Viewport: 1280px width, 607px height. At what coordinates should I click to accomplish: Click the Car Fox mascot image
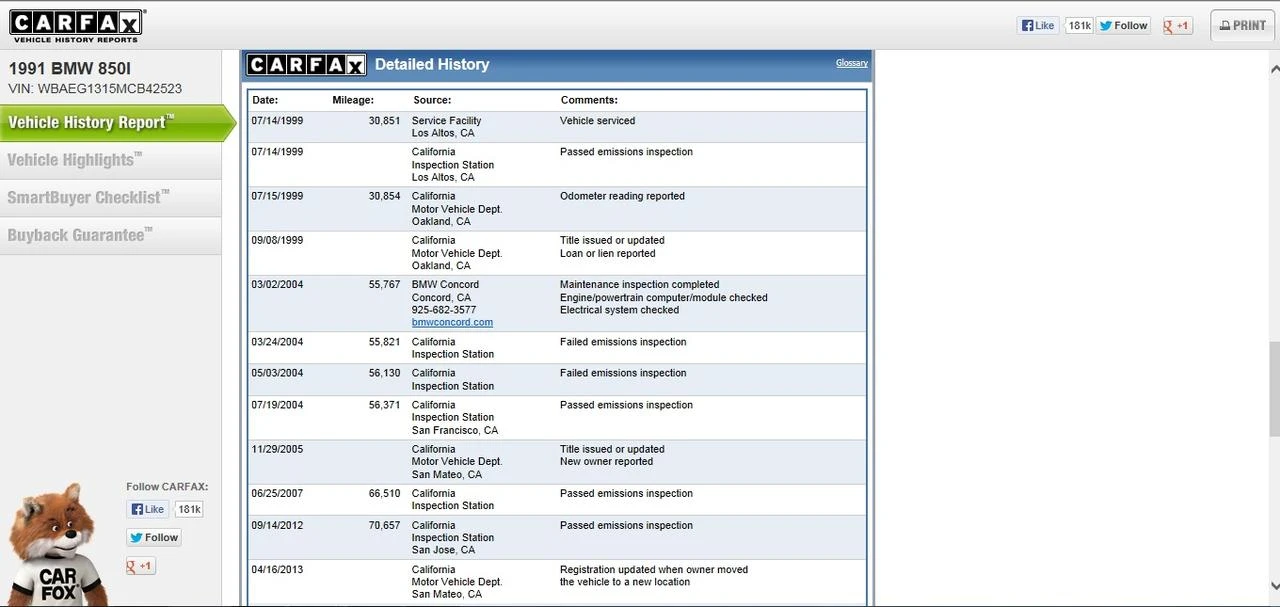(x=58, y=545)
